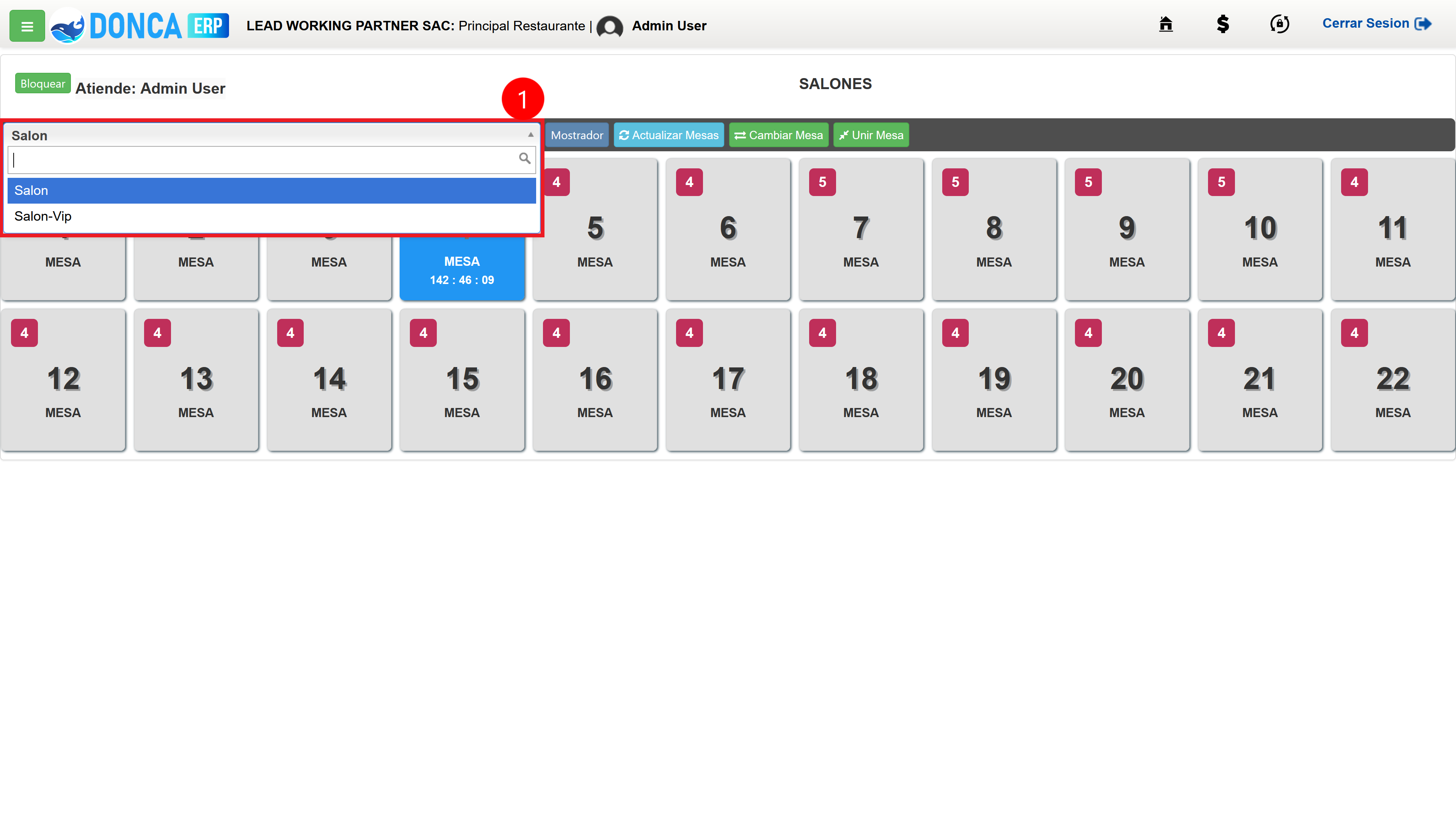Click the Admin User name in header
1456x819 pixels.
pyautogui.click(x=668, y=25)
